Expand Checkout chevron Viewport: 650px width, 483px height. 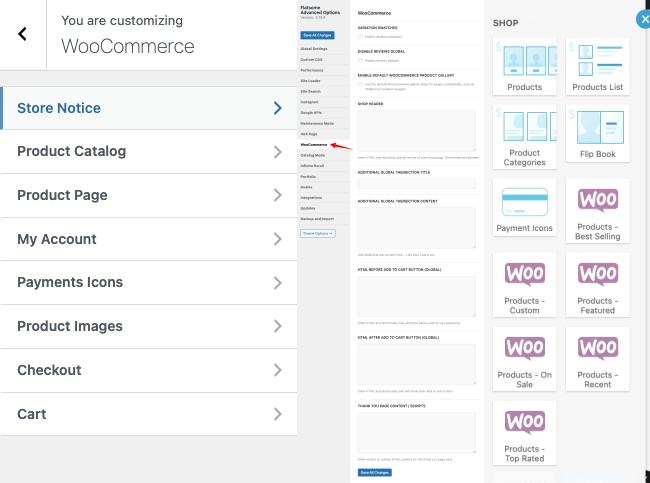pos(278,370)
